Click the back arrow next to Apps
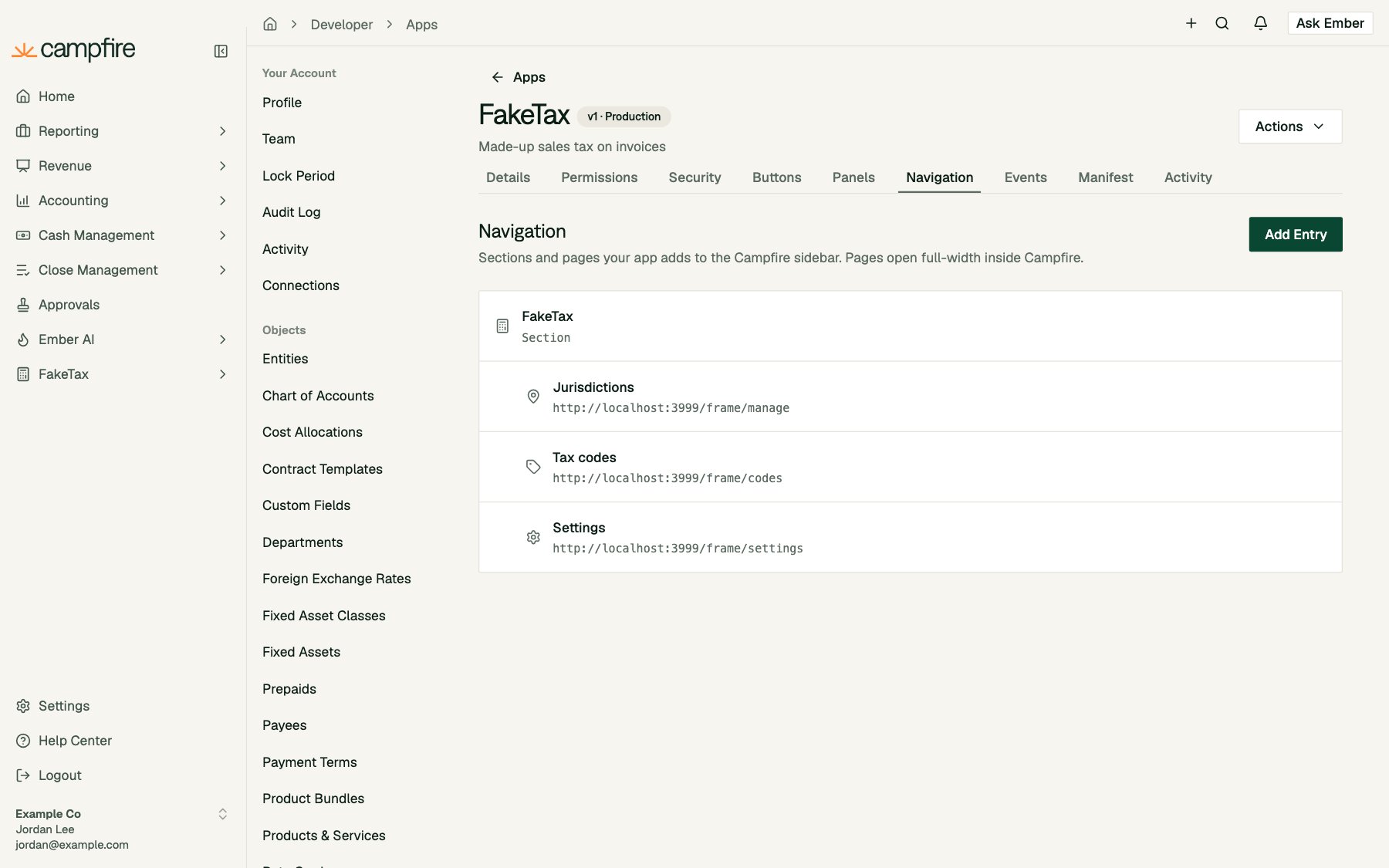This screenshot has width=1389, height=868. click(497, 77)
